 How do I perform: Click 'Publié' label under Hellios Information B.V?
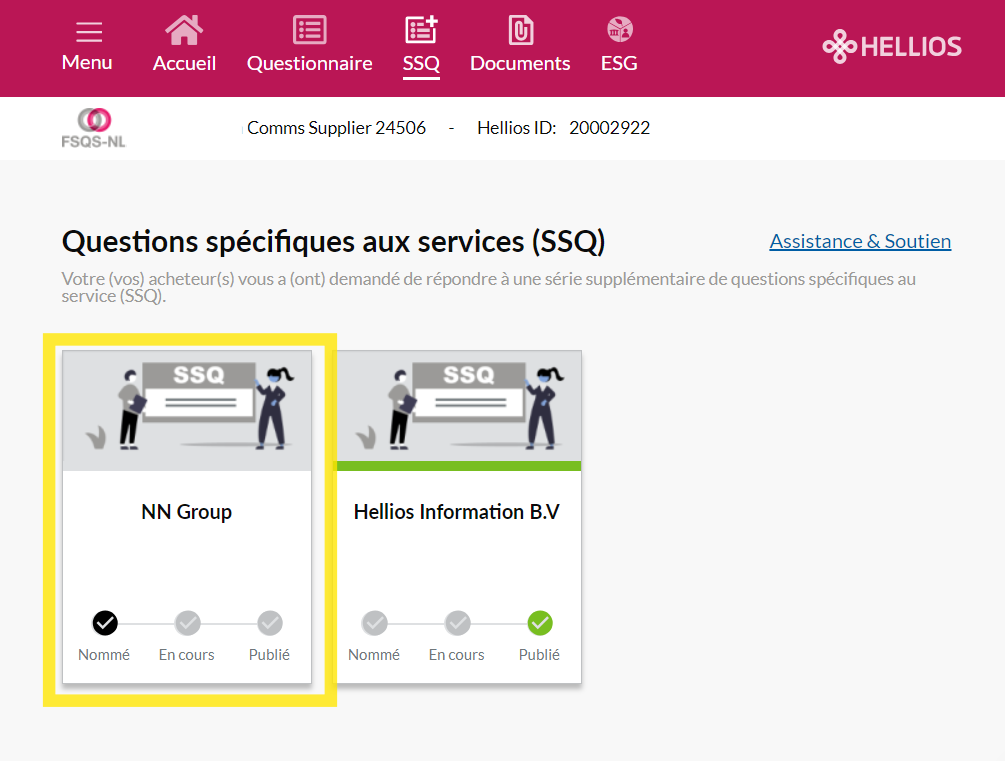click(539, 655)
